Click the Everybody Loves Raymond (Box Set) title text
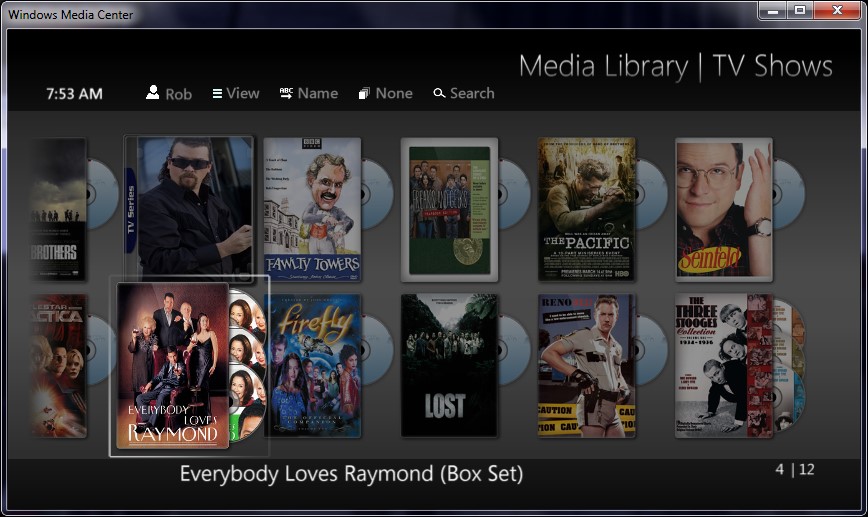The width and height of the screenshot is (868, 517). (352, 474)
